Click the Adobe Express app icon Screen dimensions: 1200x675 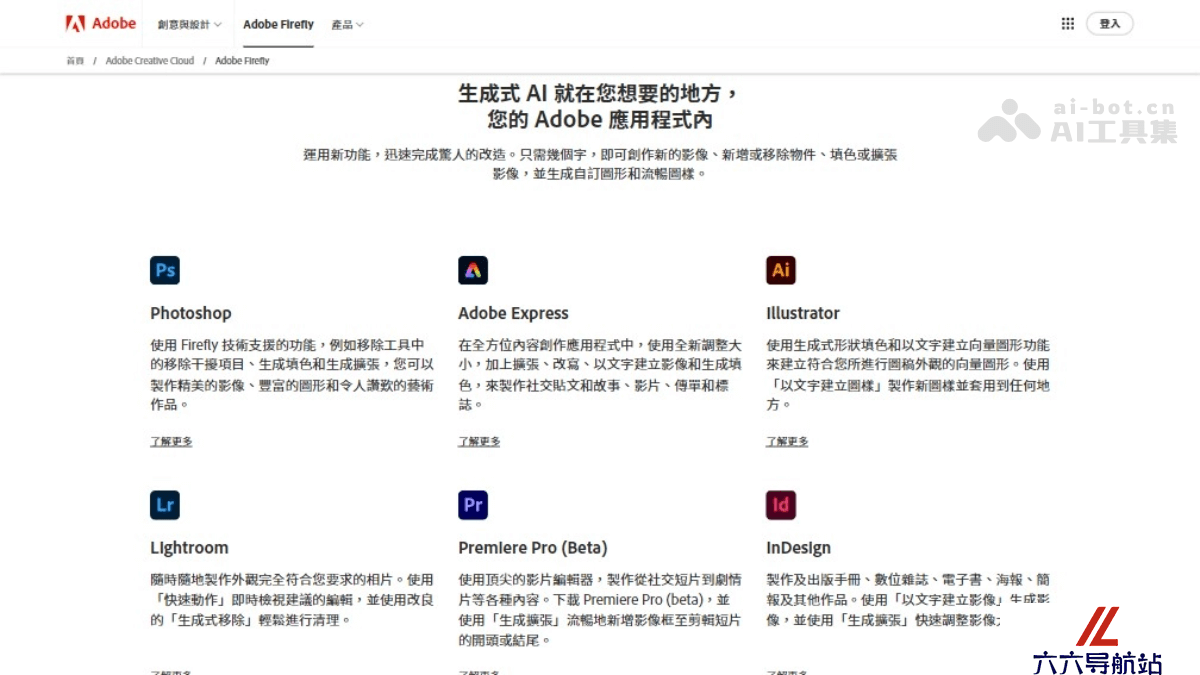click(x=473, y=270)
